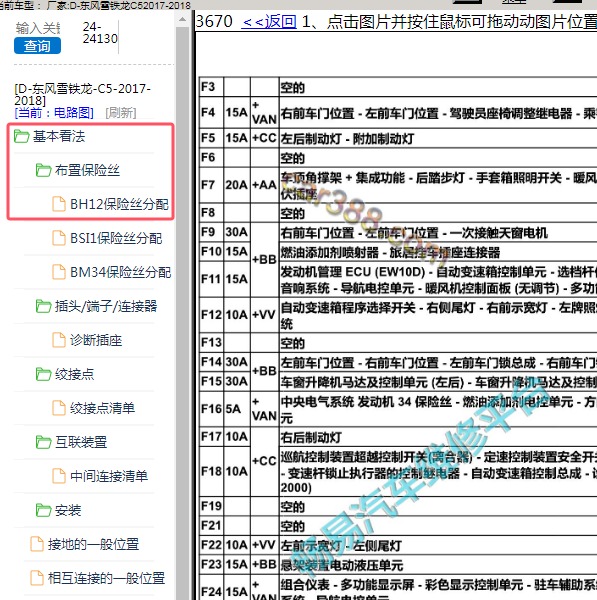Click the F13 fuse number cell
Screen dimensions: 597x600
[x=212, y=342]
